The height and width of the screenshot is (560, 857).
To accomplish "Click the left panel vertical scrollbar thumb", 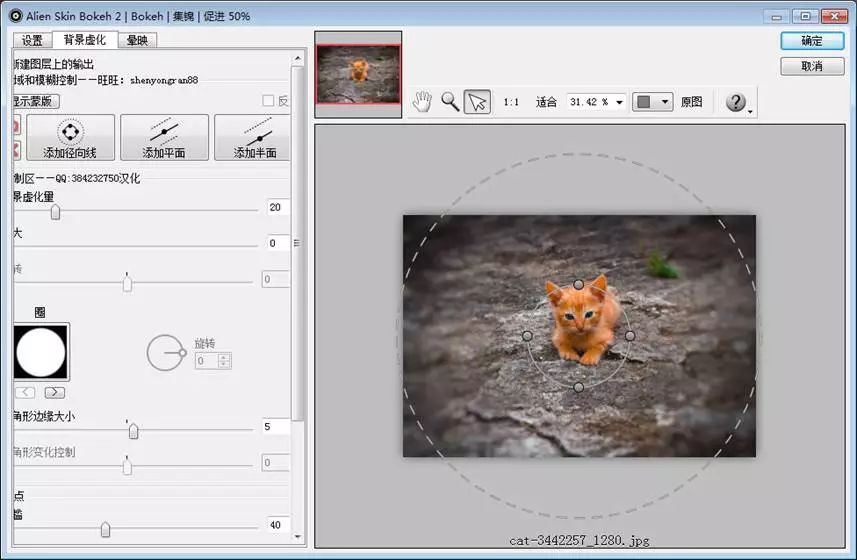I will click(x=297, y=243).
